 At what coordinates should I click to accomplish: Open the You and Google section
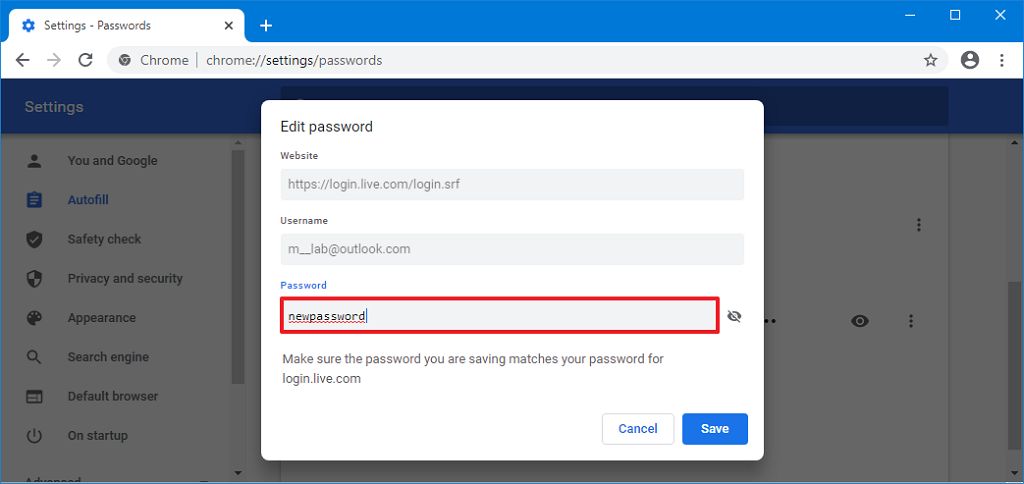pos(112,160)
